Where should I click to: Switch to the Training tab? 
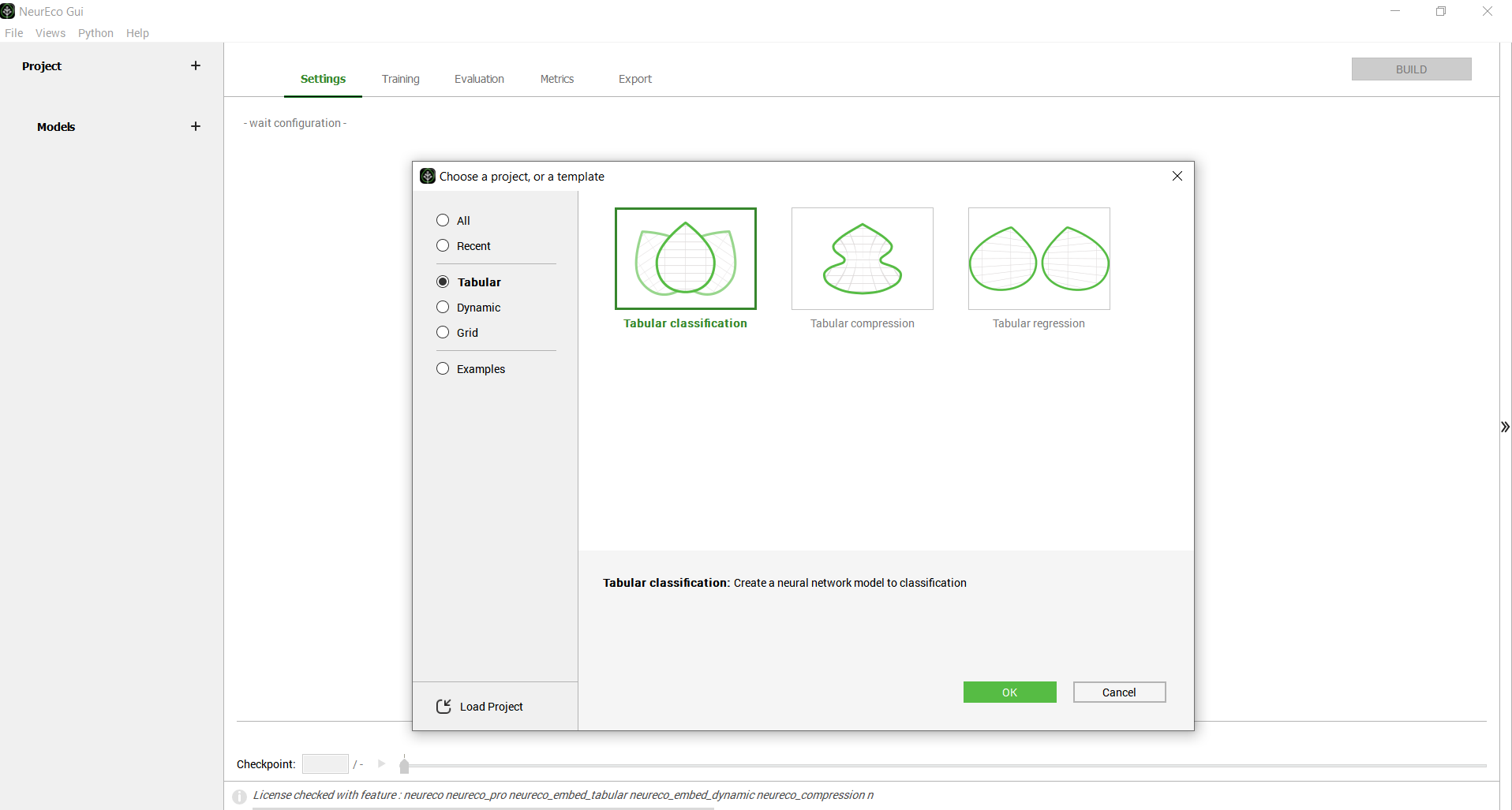coord(401,79)
